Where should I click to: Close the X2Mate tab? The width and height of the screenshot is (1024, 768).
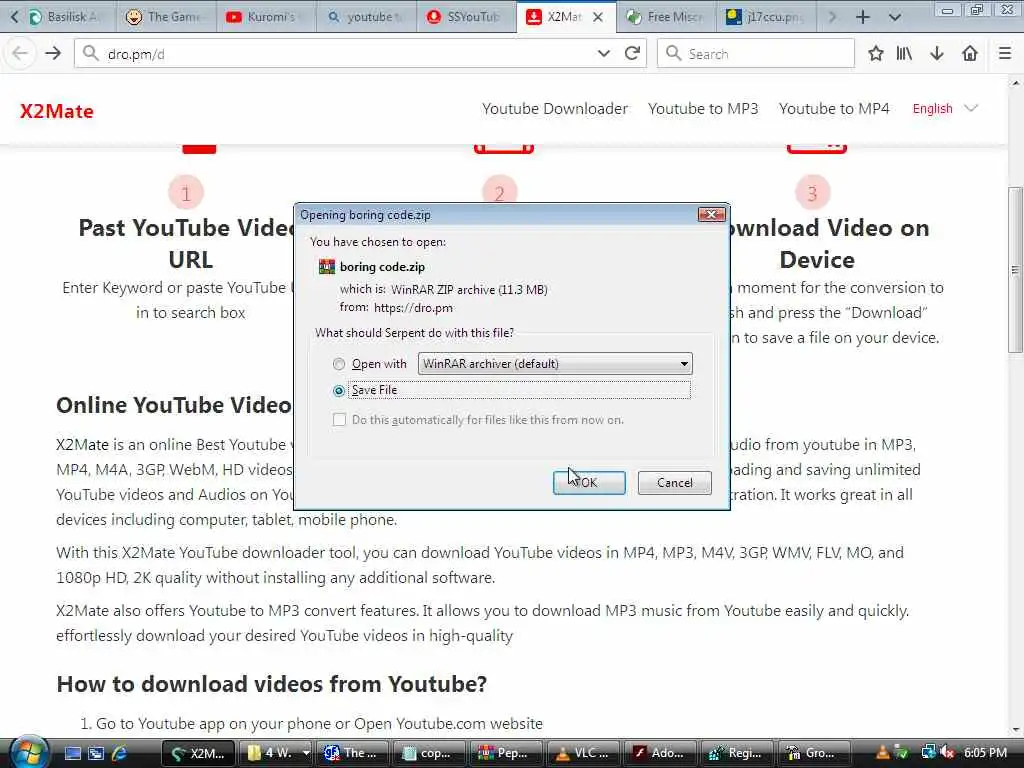[x=598, y=17]
